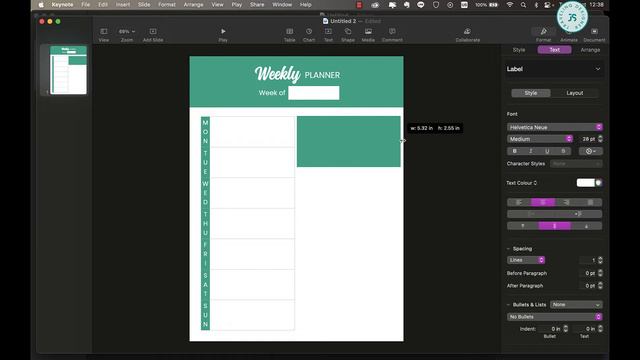Screen dimensions: 640x360
Task: Select slide 1 thumbnail in navigator
Action: pos(68,70)
